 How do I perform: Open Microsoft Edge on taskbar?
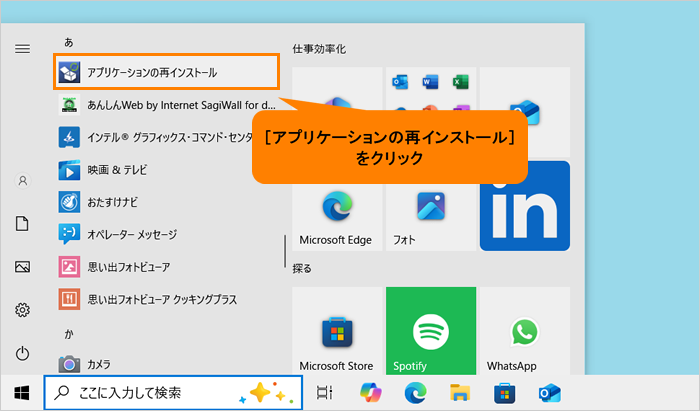[x=415, y=393]
